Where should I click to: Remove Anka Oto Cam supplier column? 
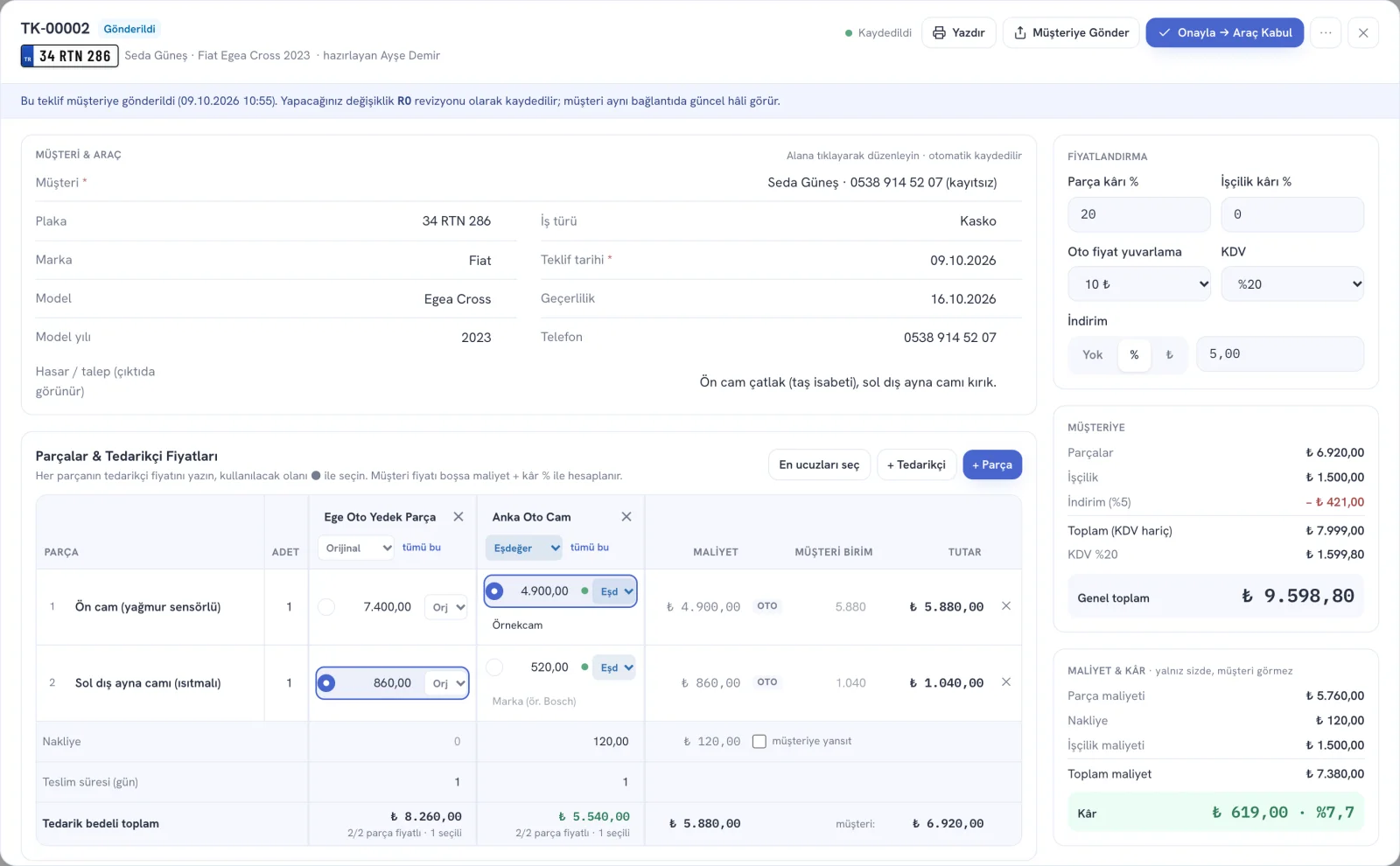626,517
